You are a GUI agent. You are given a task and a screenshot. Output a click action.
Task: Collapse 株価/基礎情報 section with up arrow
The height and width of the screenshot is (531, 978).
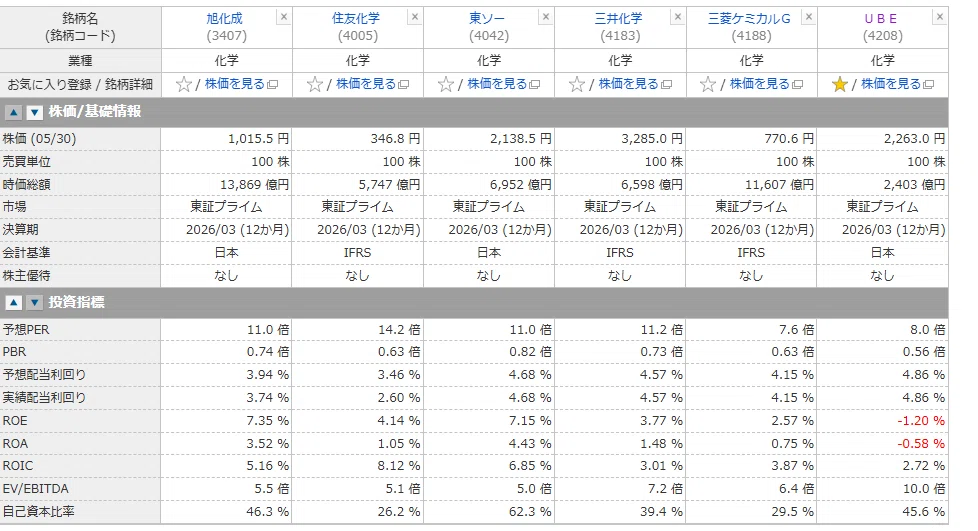coord(14,112)
